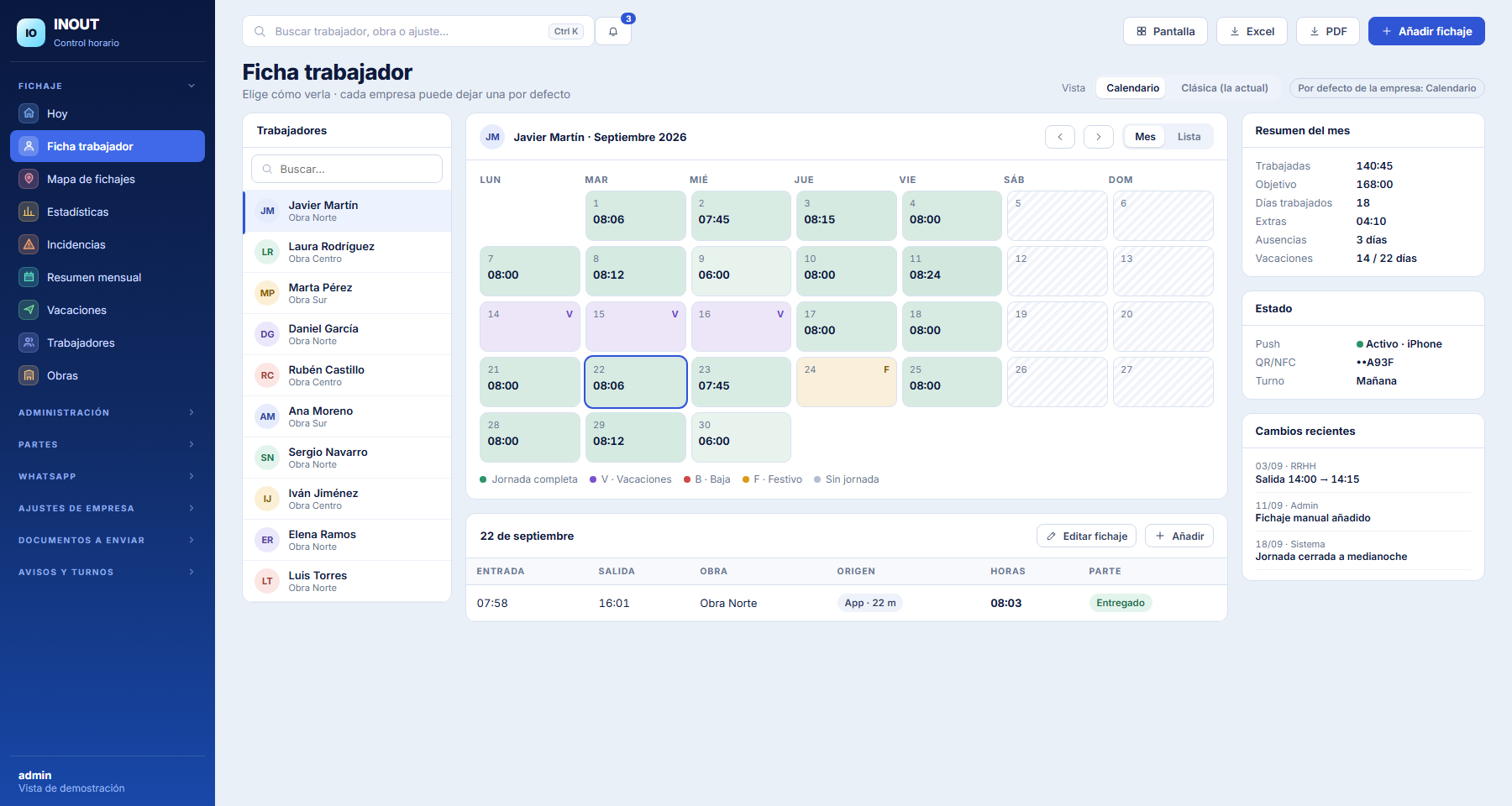Go to previous month arrow
Image resolution: width=1512 pixels, height=806 pixels.
click(x=1060, y=137)
